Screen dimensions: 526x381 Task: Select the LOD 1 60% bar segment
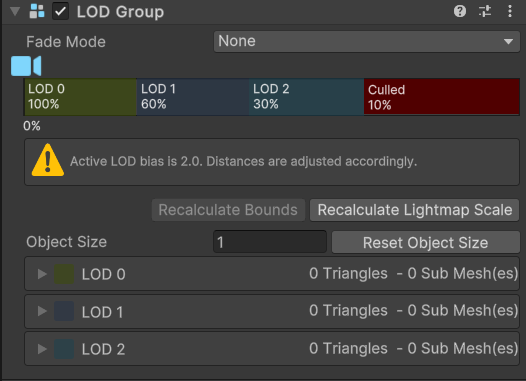pos(193,97)
